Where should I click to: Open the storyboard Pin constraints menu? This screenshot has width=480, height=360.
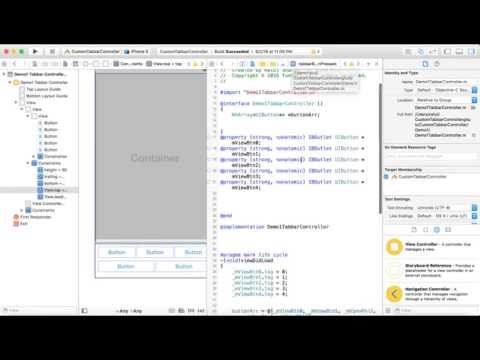[191, 311]
